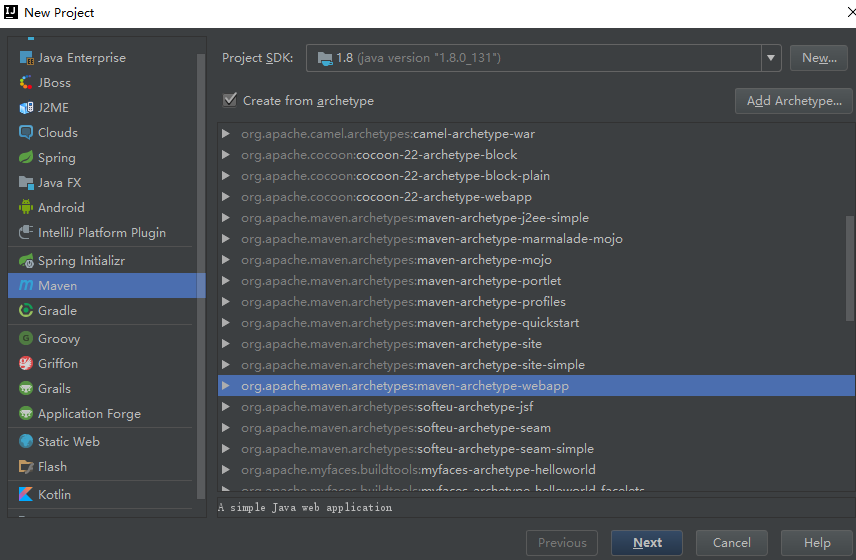Click the New... SDK button

coord(819,58)
